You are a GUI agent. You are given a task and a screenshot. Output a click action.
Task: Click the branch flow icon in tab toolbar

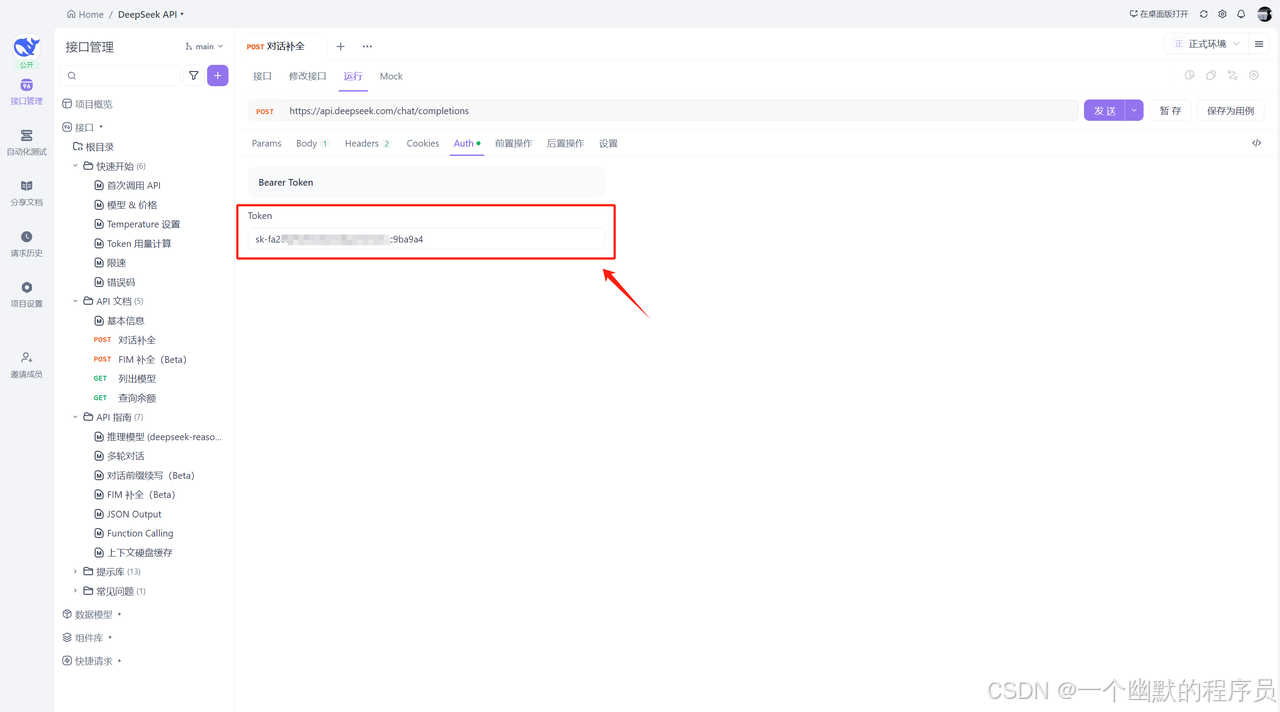pos(1232,75)
